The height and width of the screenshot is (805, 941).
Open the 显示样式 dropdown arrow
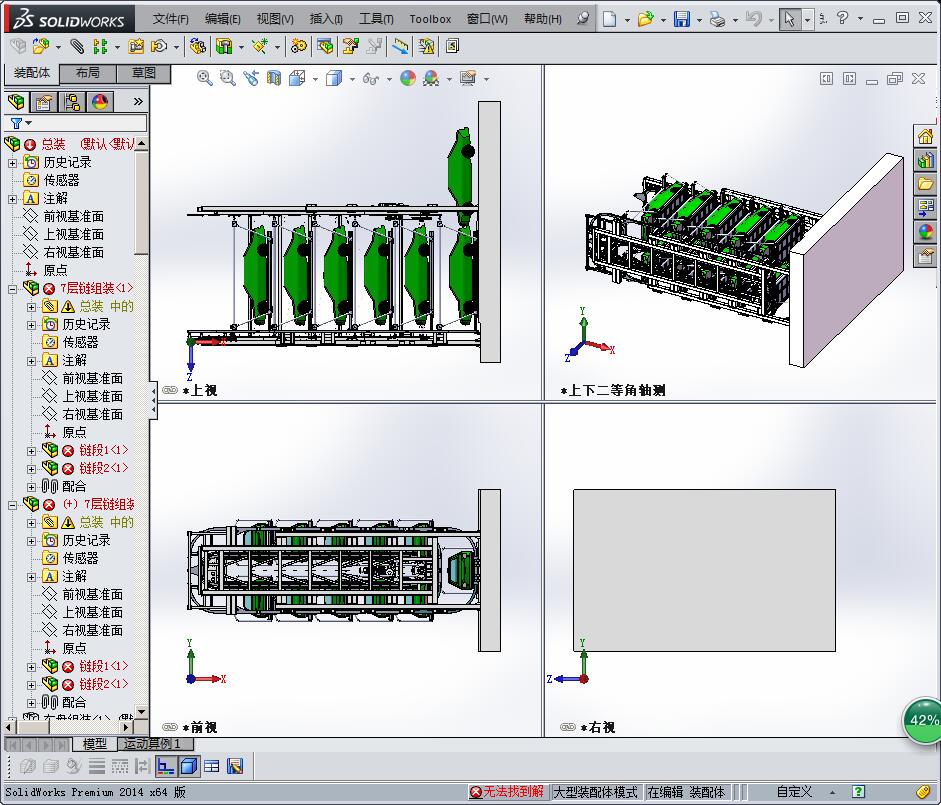tap(350, 78)
